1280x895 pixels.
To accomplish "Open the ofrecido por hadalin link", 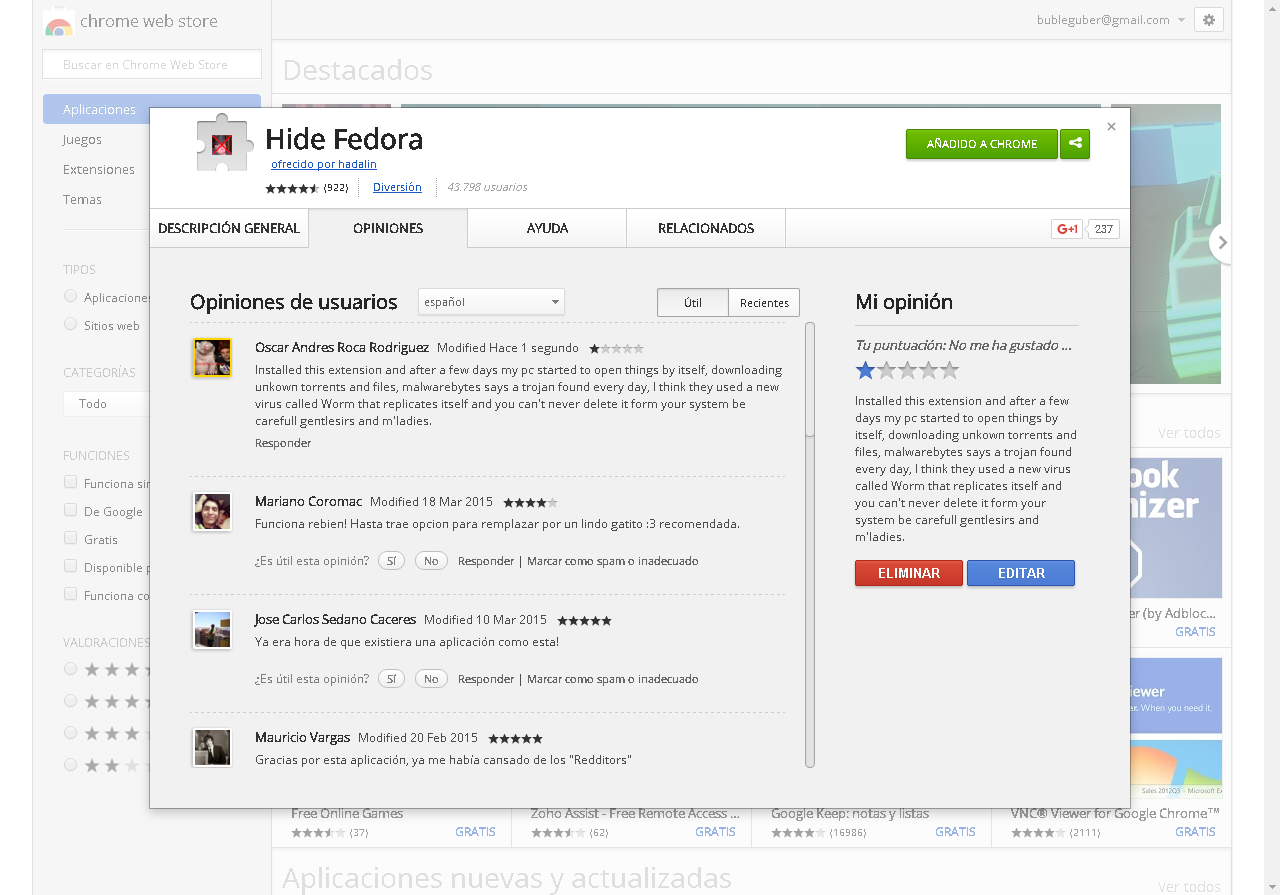I will (x=324, y=164).
